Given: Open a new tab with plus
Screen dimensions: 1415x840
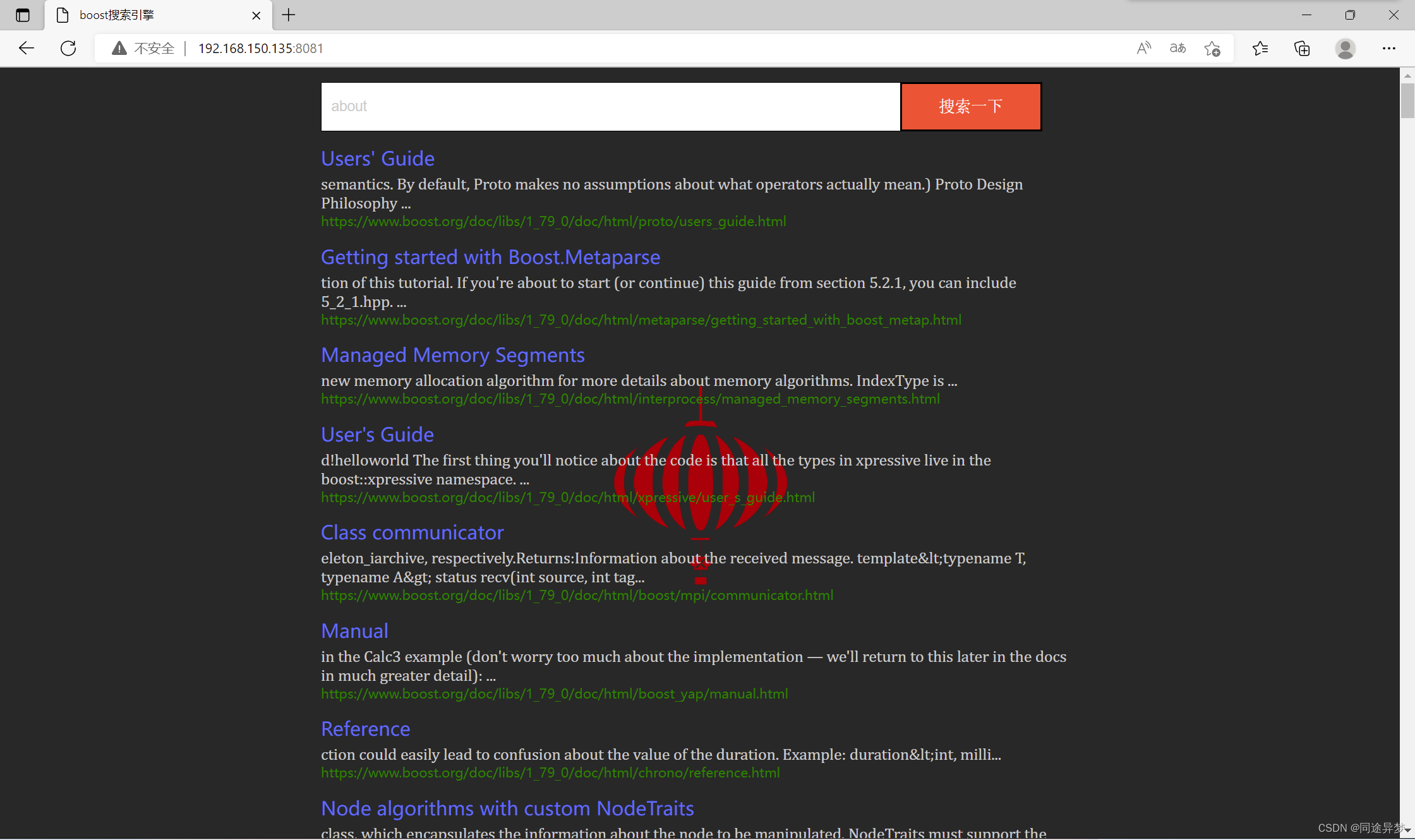Looking at the screenshot, I should [289, 15].
